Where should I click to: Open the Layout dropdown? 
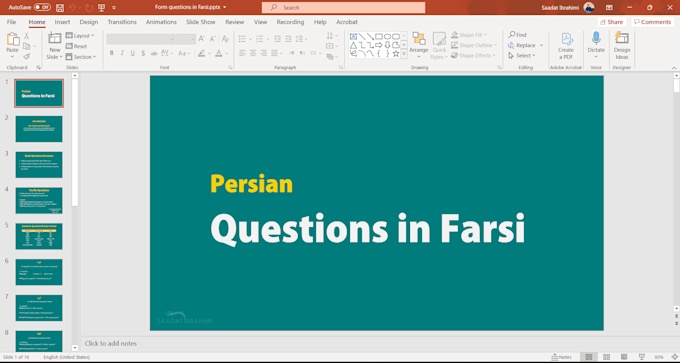click(x=80, y=36)
